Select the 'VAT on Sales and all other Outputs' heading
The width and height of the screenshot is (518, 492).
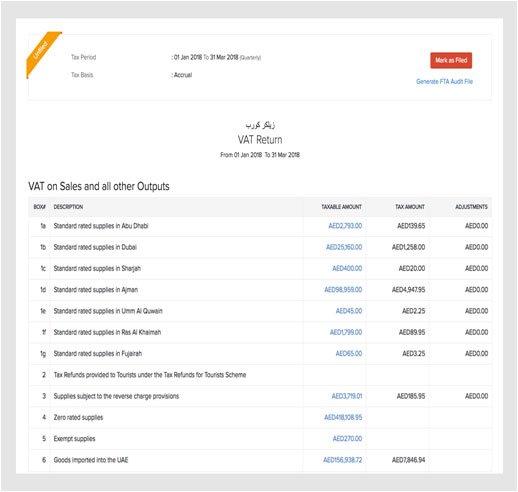pos(99,186)
